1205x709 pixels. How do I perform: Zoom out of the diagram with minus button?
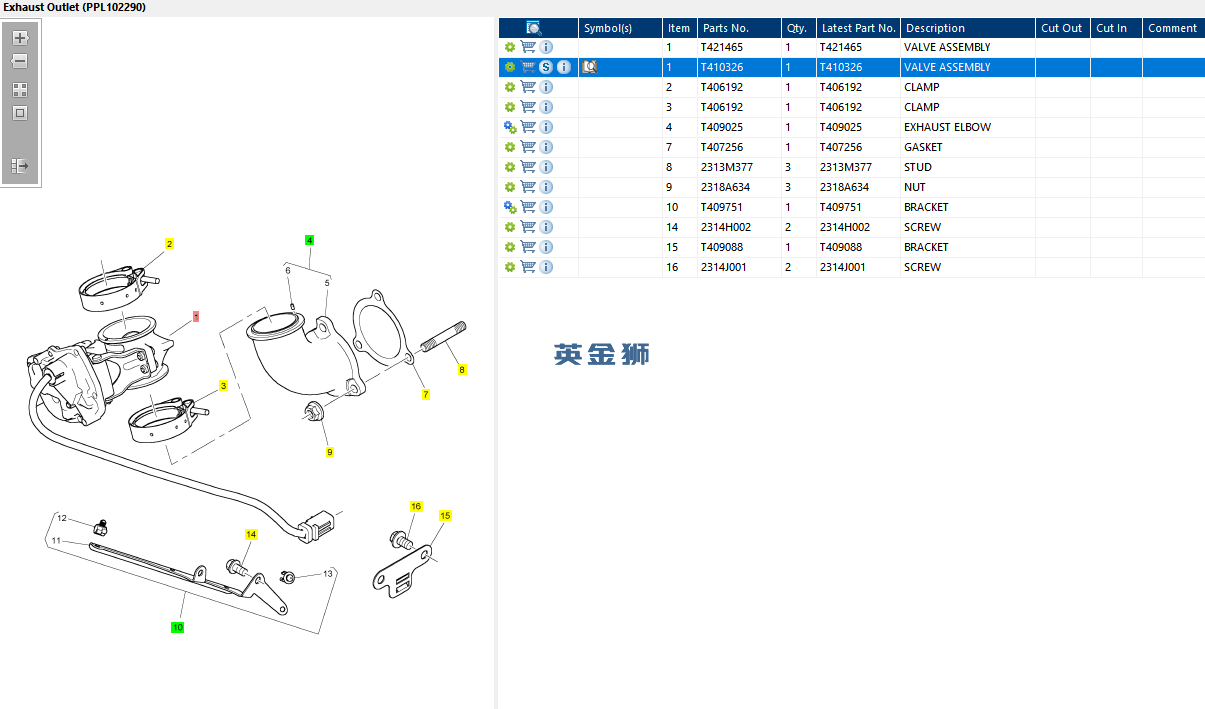tap(20, 61)
